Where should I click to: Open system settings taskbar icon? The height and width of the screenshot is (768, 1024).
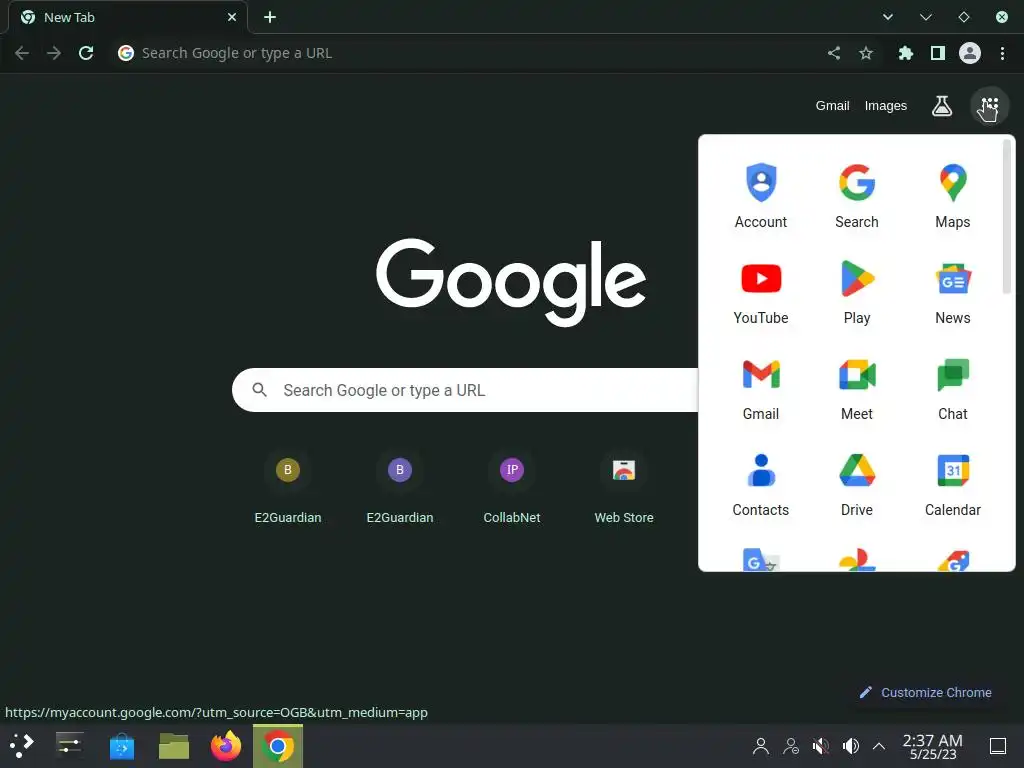coord(69,746)
